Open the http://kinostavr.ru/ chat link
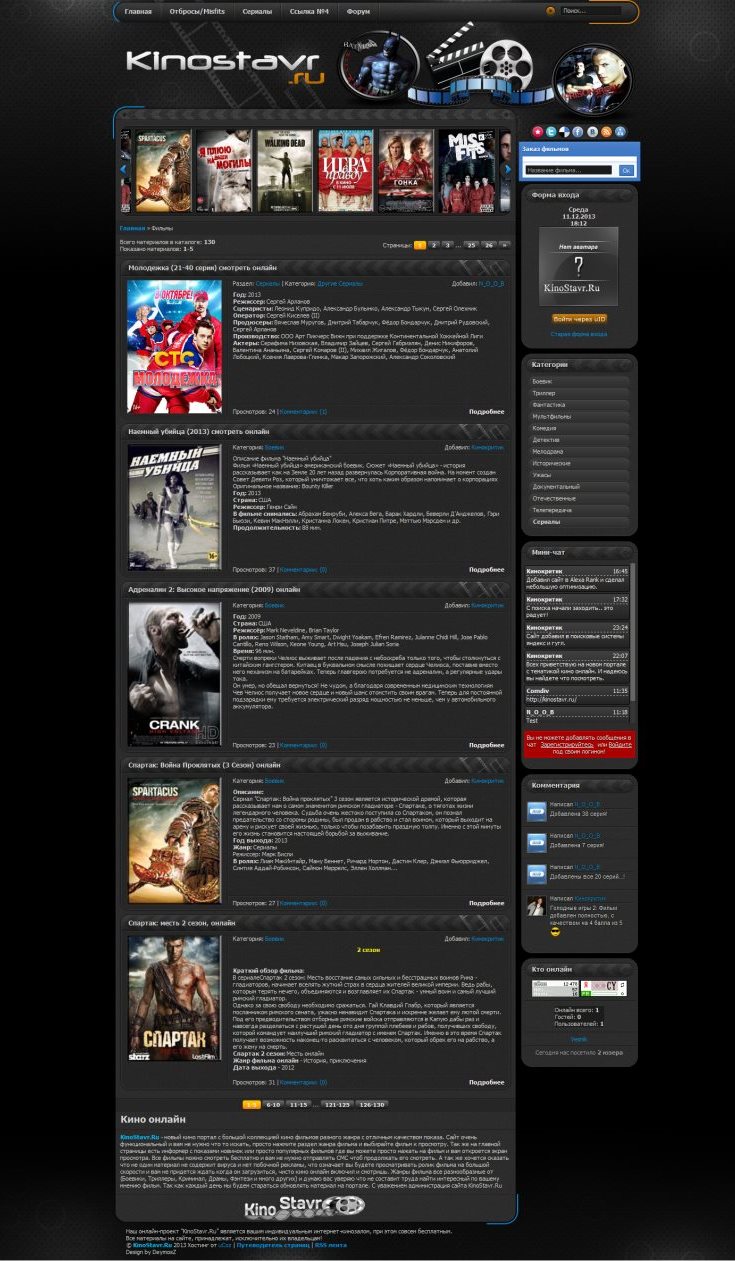 [x=551, y=699]
